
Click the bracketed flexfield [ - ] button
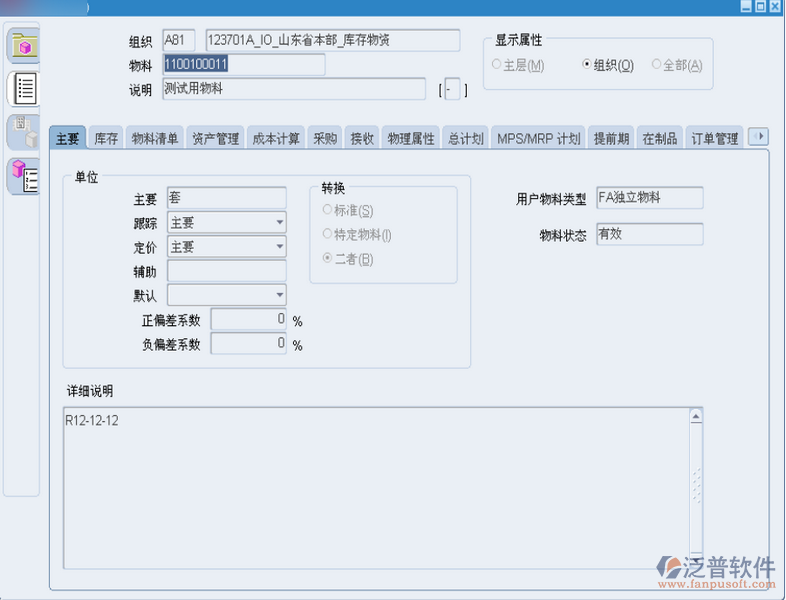tap(452, 90)
